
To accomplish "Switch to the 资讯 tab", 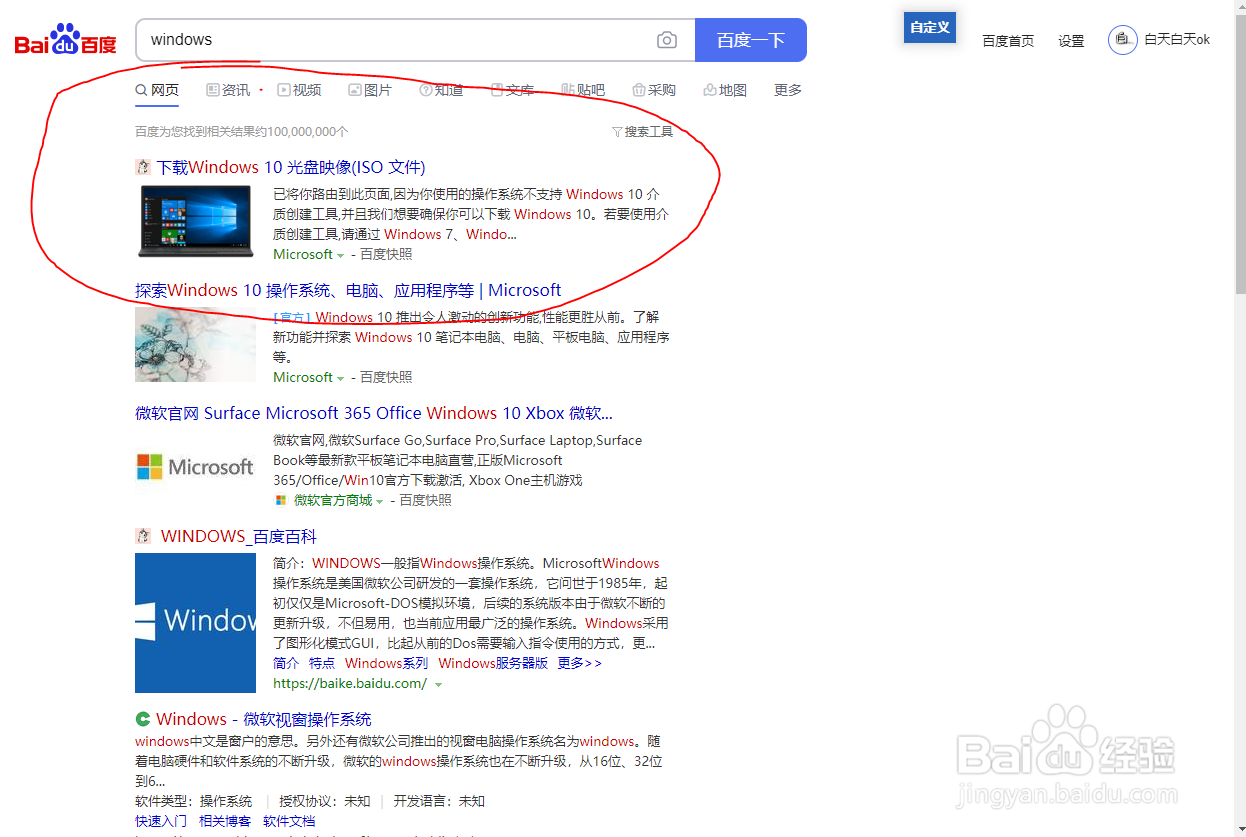I will (229, 90).
